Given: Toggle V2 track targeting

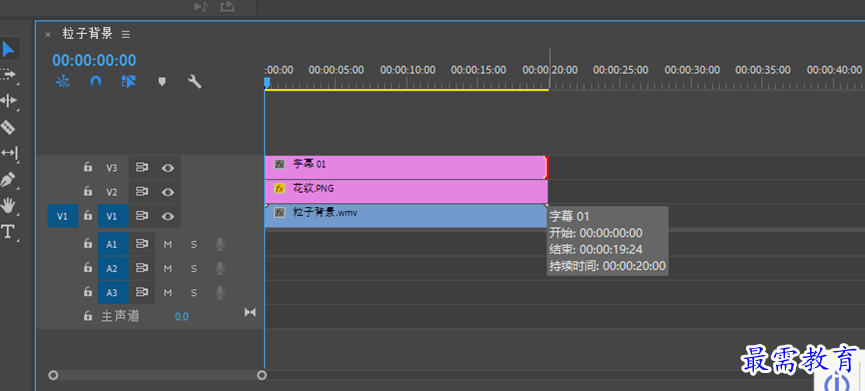Looking at the screenshot, I should pos(113,192).
